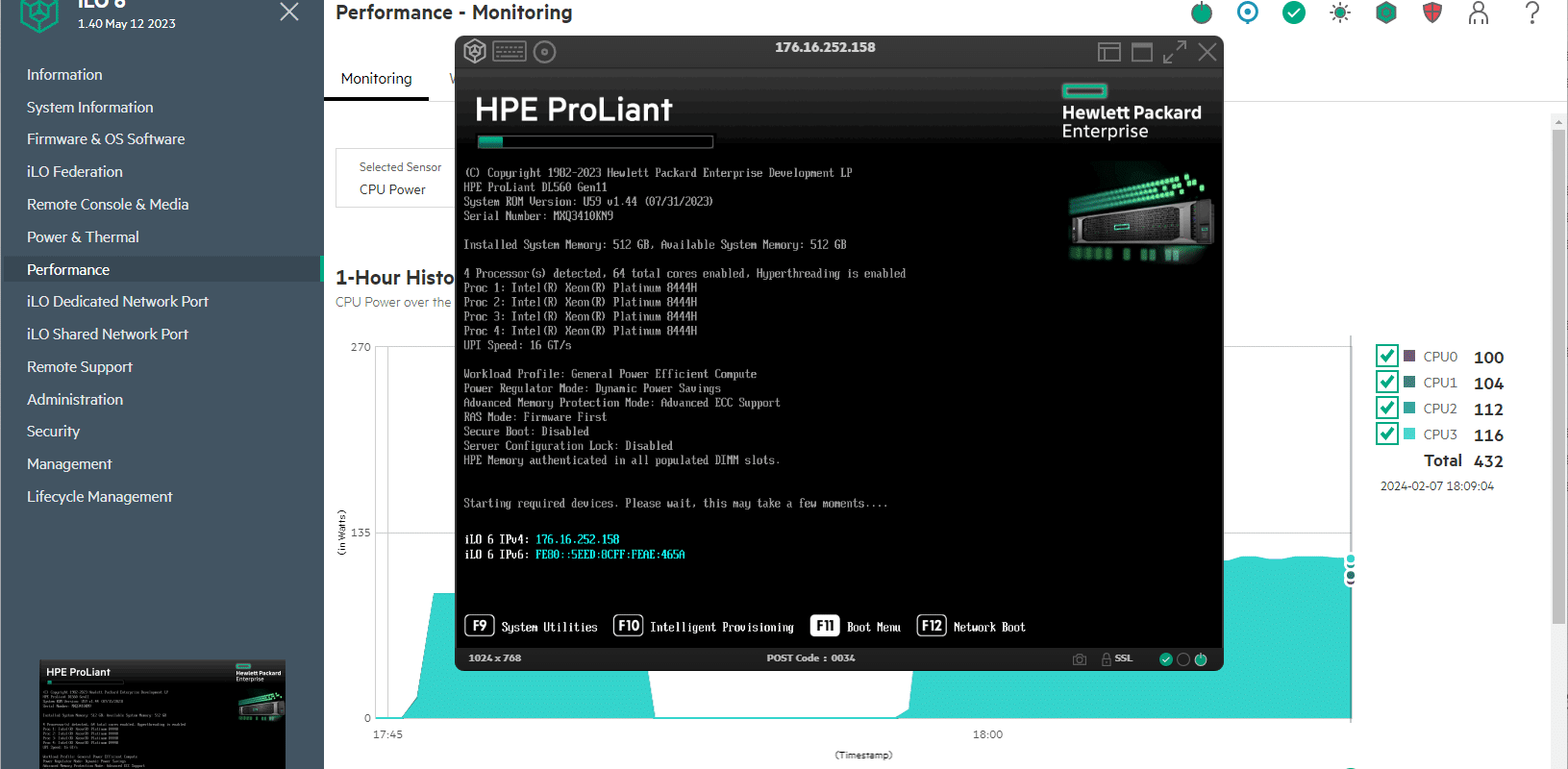Click the green checkmark health status icon
1568x769 pixels.
(x=1294, y=12)
